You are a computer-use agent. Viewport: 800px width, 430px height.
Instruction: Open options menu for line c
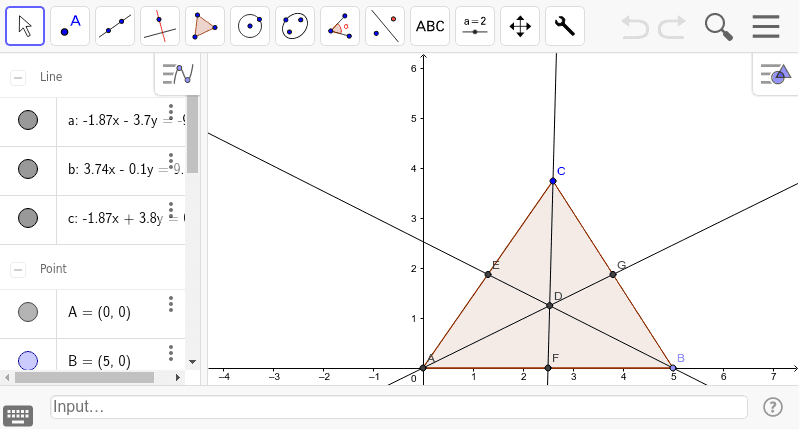click(x=171, y=210)
